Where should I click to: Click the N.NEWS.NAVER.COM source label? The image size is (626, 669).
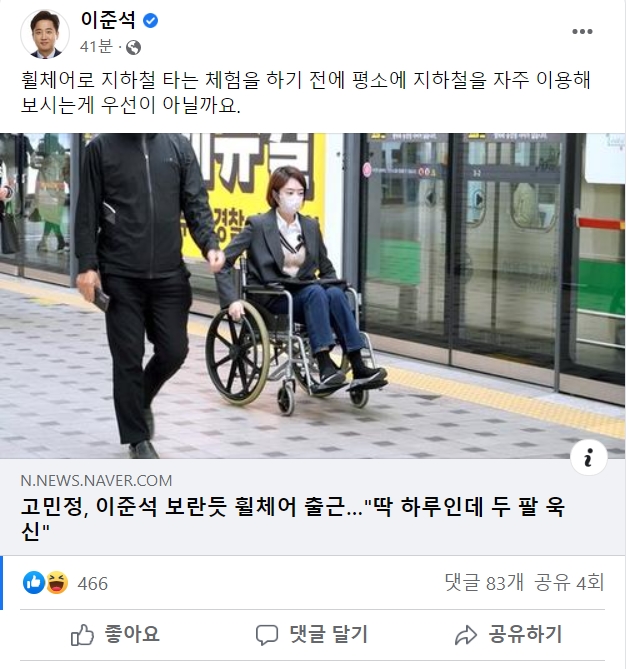click(x=96, y=480)
